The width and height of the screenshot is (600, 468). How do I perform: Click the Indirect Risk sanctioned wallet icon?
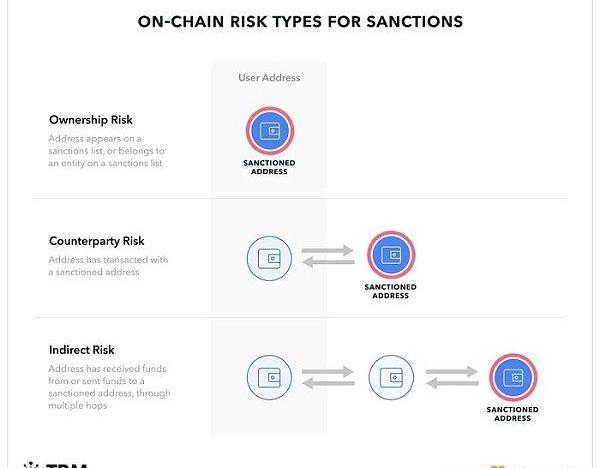coord(513,377)
